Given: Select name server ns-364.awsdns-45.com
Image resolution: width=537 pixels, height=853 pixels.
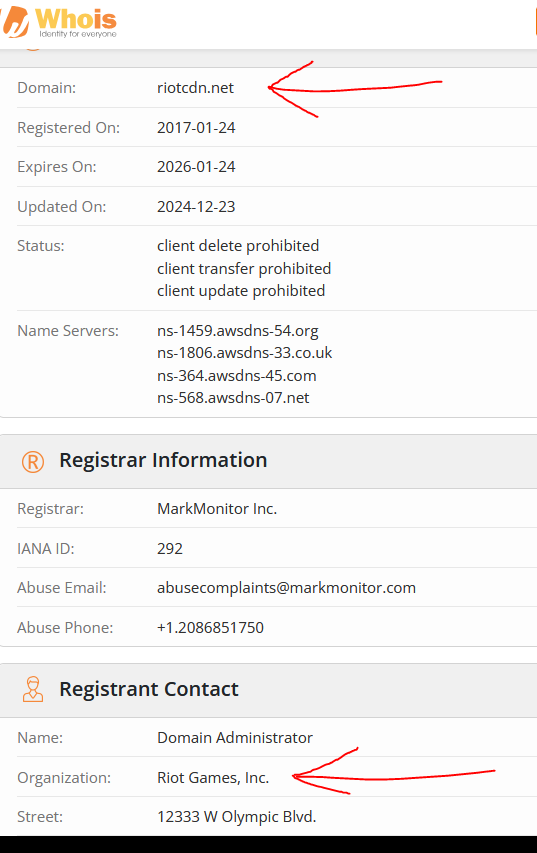Looking at the screenshot, I should tap(237, 375).
